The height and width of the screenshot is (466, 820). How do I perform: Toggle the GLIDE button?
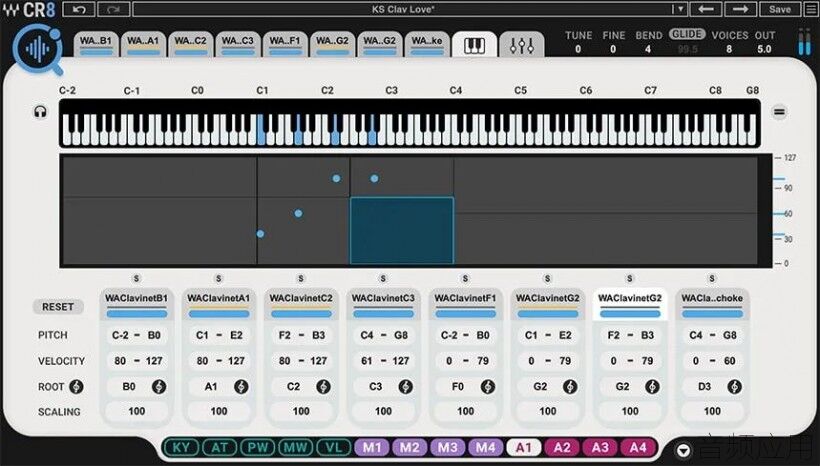(687, 35)
